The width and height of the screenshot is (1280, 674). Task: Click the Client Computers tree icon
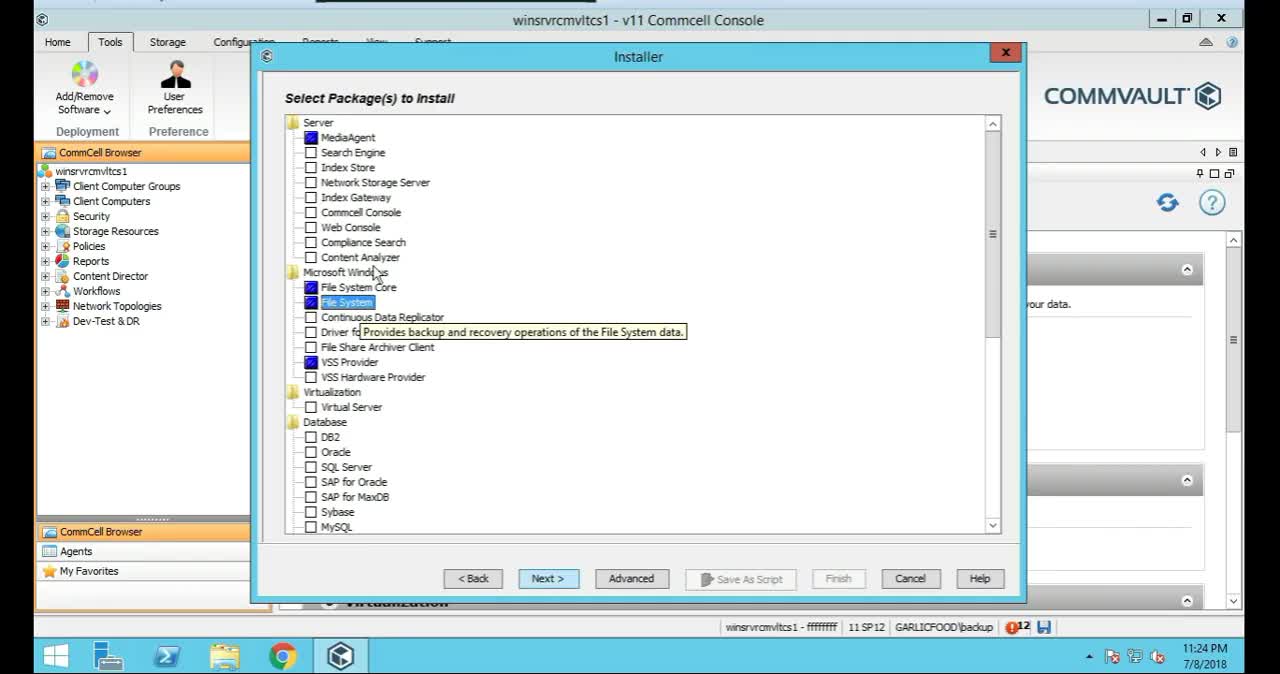(62, 201)
